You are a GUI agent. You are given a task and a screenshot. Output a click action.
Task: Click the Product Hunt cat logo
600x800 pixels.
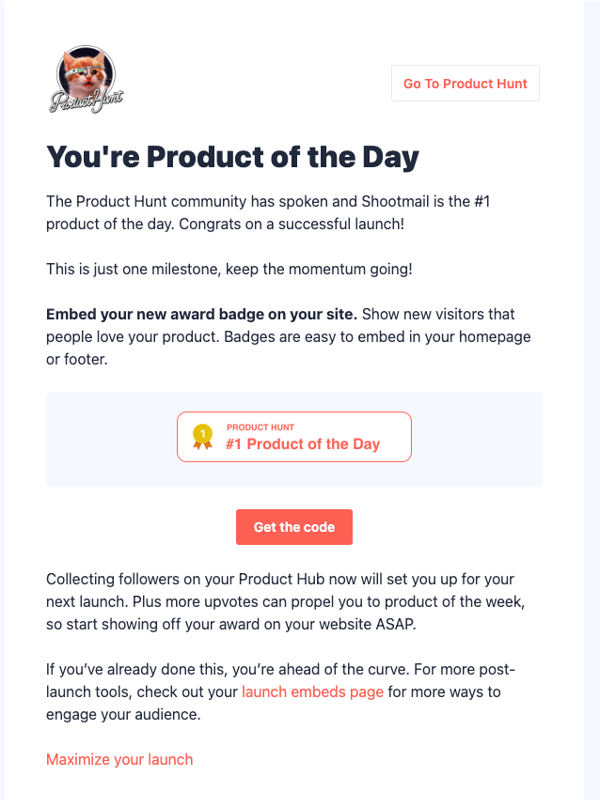[86, 80]
